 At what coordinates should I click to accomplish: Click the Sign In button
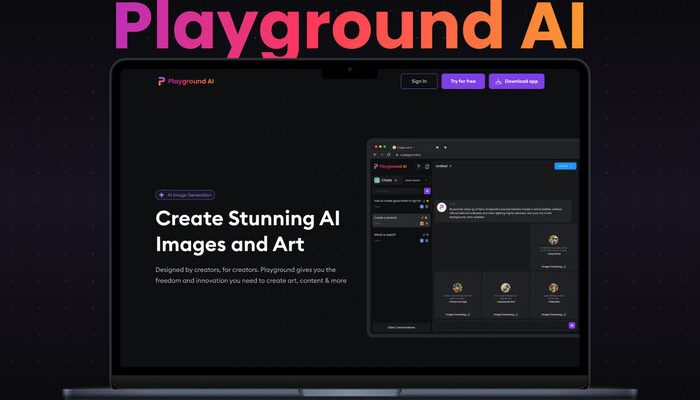[418, 81]
